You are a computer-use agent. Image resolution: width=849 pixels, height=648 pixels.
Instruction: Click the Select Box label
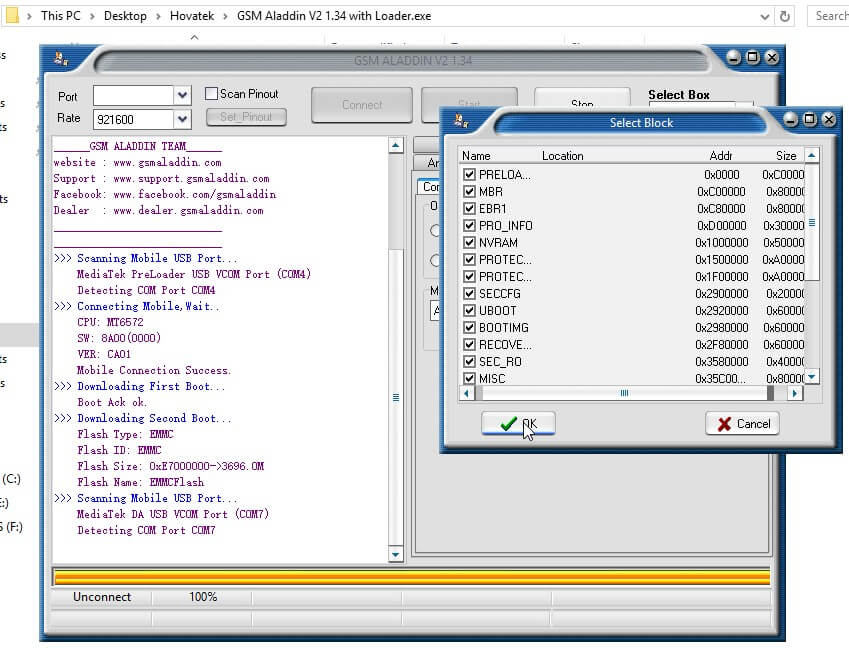click(x=678, y=95)
